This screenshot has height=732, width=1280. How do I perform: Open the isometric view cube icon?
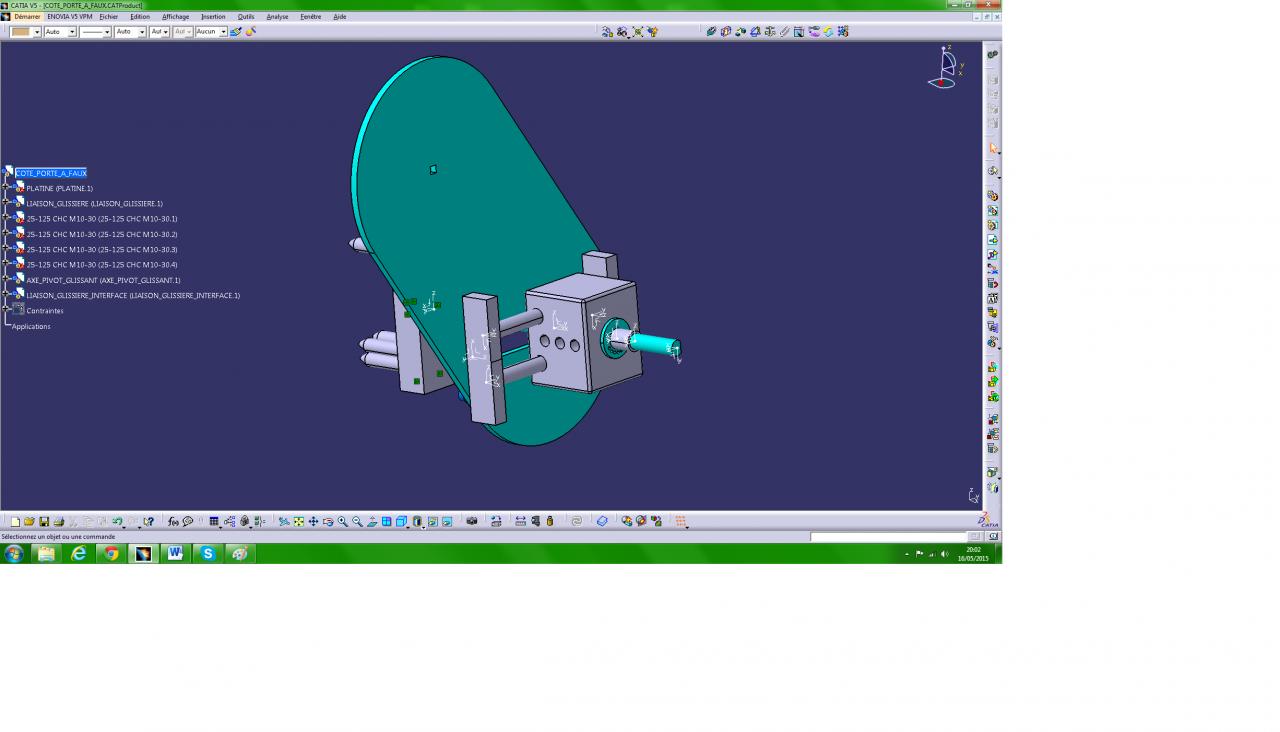click(401, 521)
